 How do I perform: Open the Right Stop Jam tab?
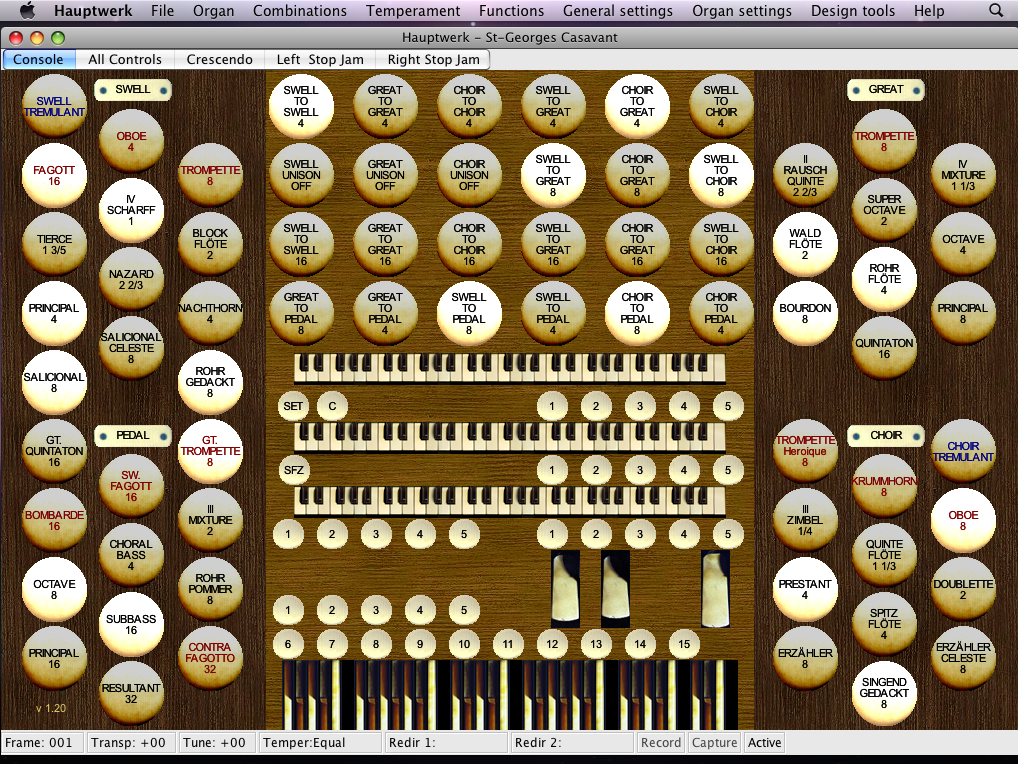[434, 59]
